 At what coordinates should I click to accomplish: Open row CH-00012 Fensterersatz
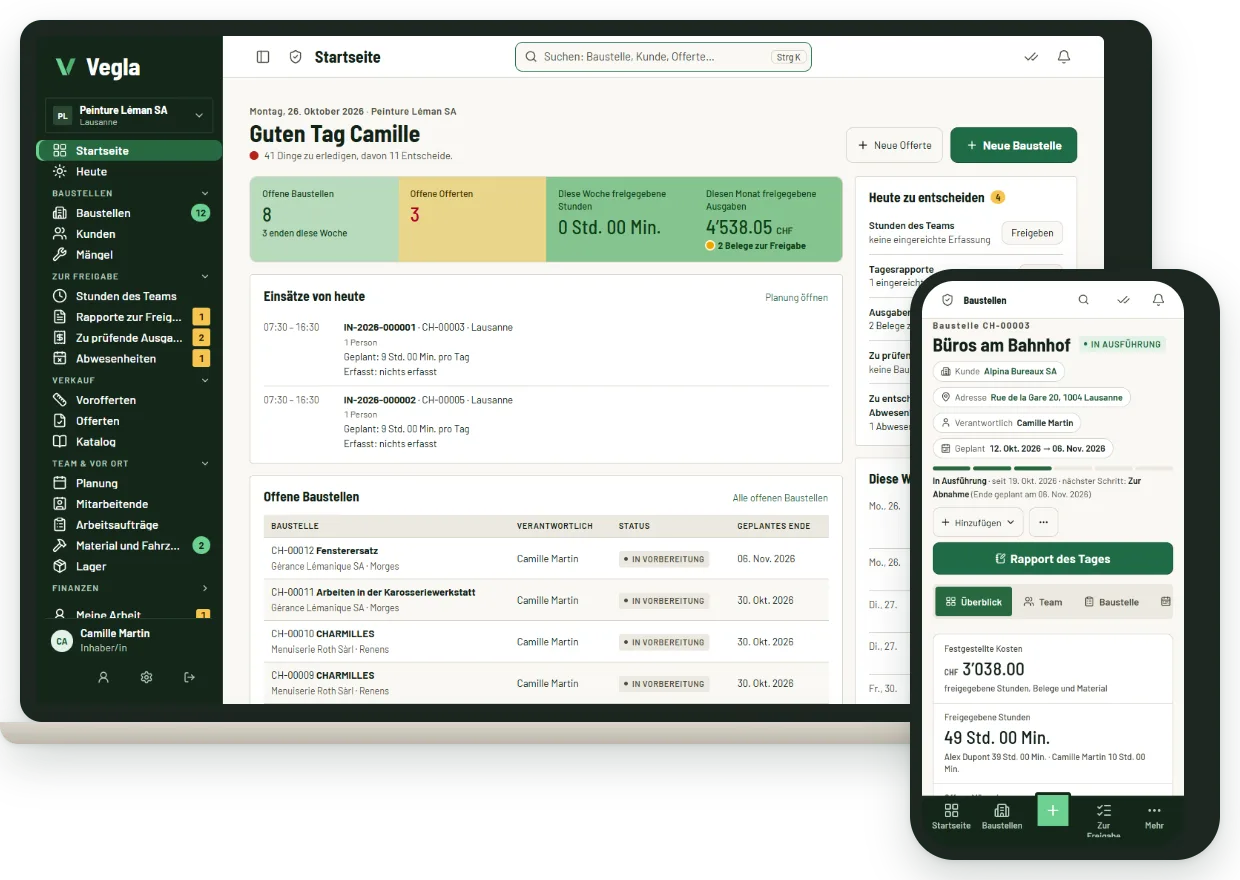[x=546, y=558]
